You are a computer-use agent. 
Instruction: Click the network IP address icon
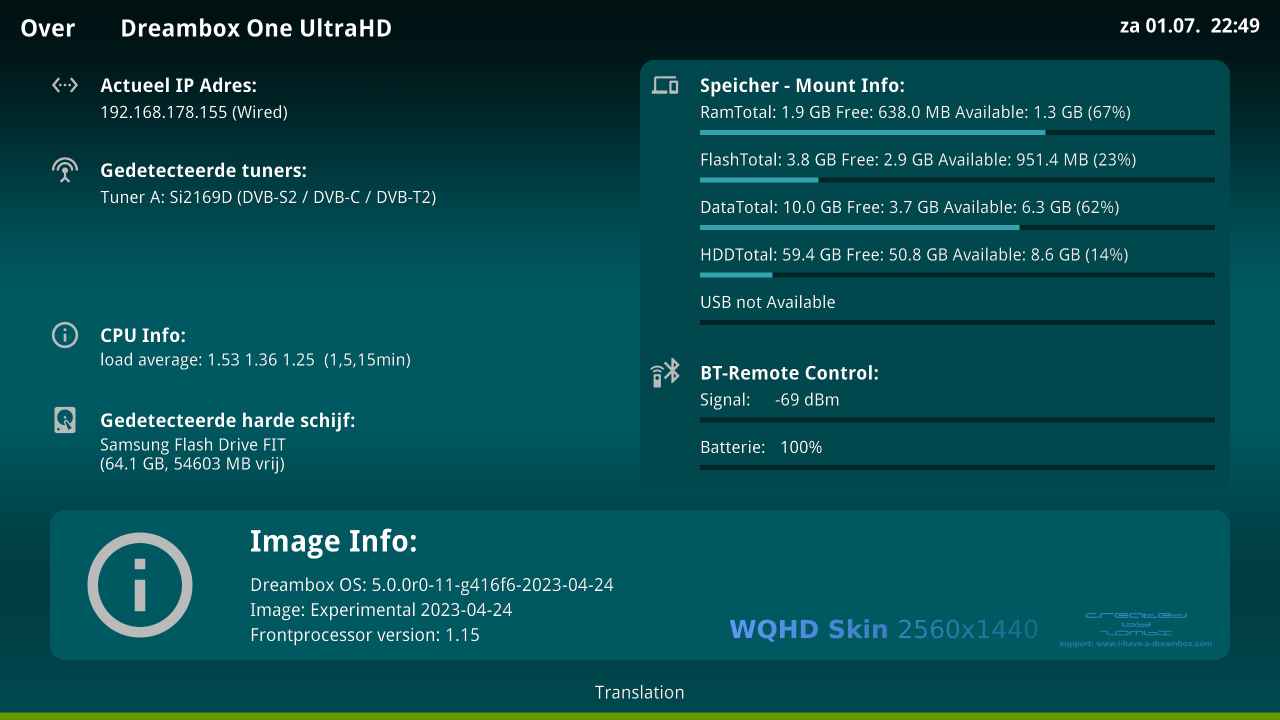click(x=65, y=86)
